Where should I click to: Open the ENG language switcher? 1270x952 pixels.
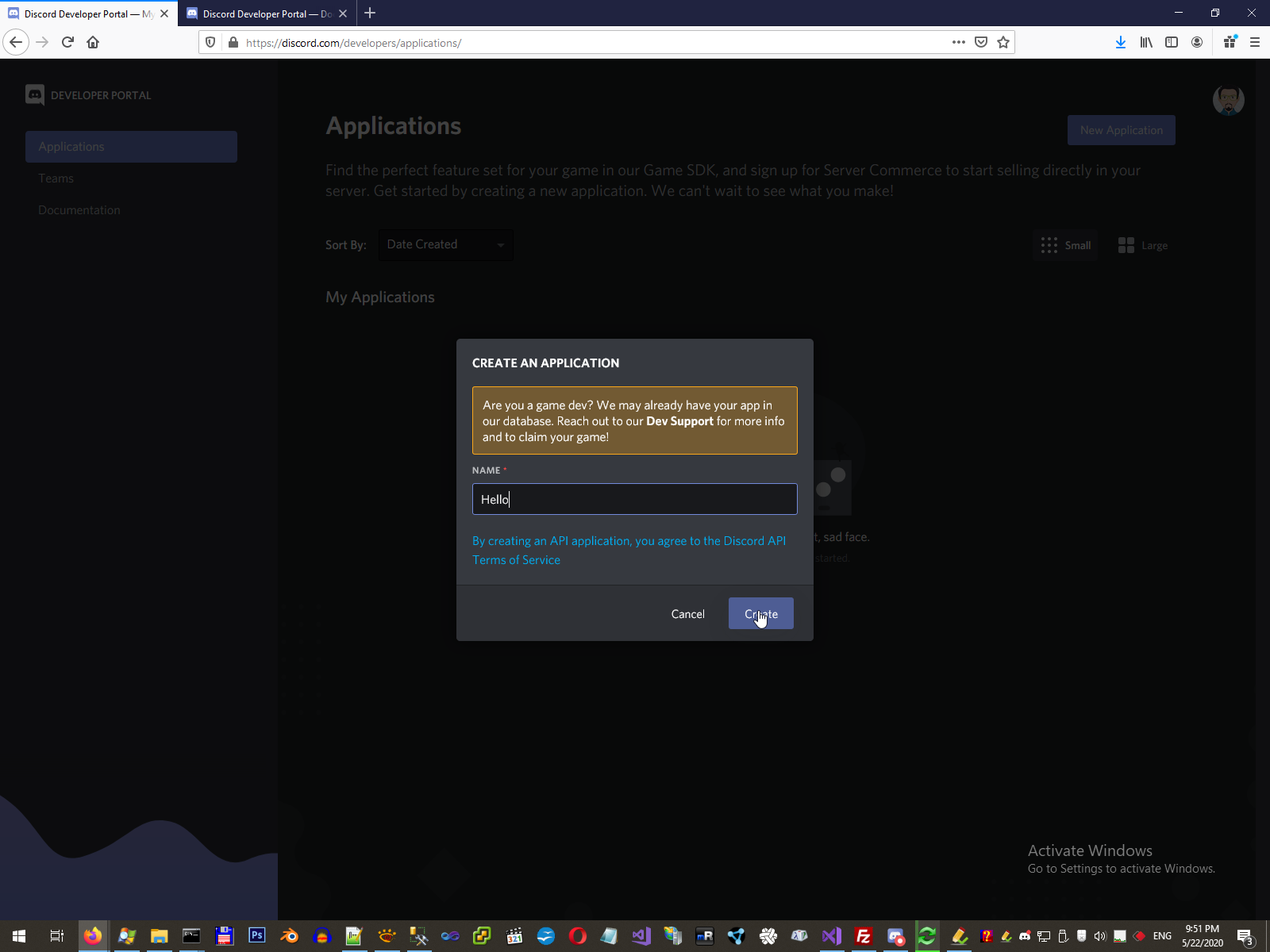click(x=1162, y=936)
